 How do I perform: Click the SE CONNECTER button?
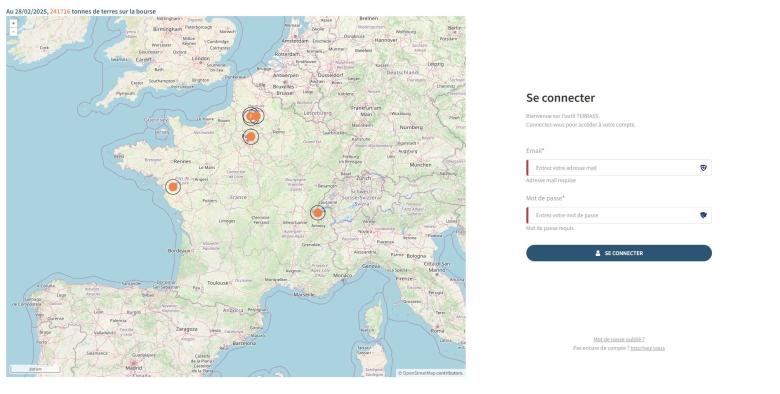point(619,253)
